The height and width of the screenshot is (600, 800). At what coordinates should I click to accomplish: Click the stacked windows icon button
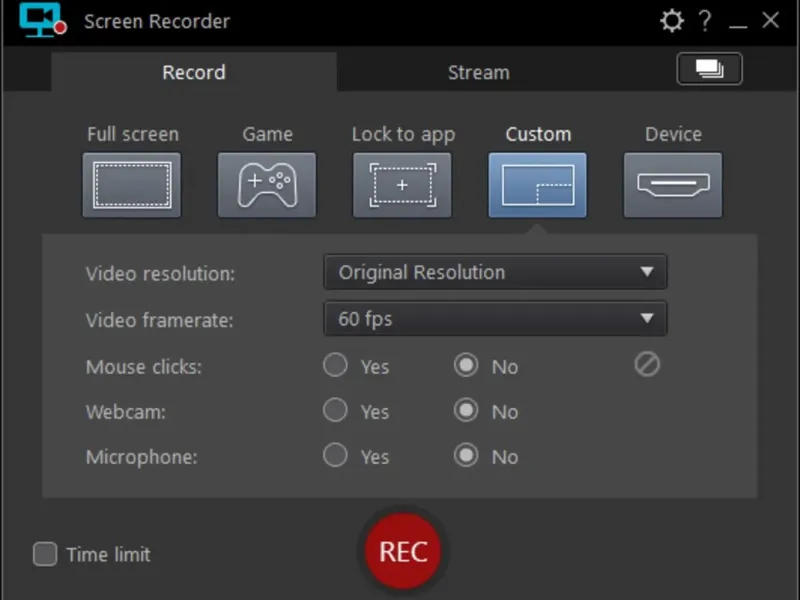pyautogui.click(x=709, y=69)
